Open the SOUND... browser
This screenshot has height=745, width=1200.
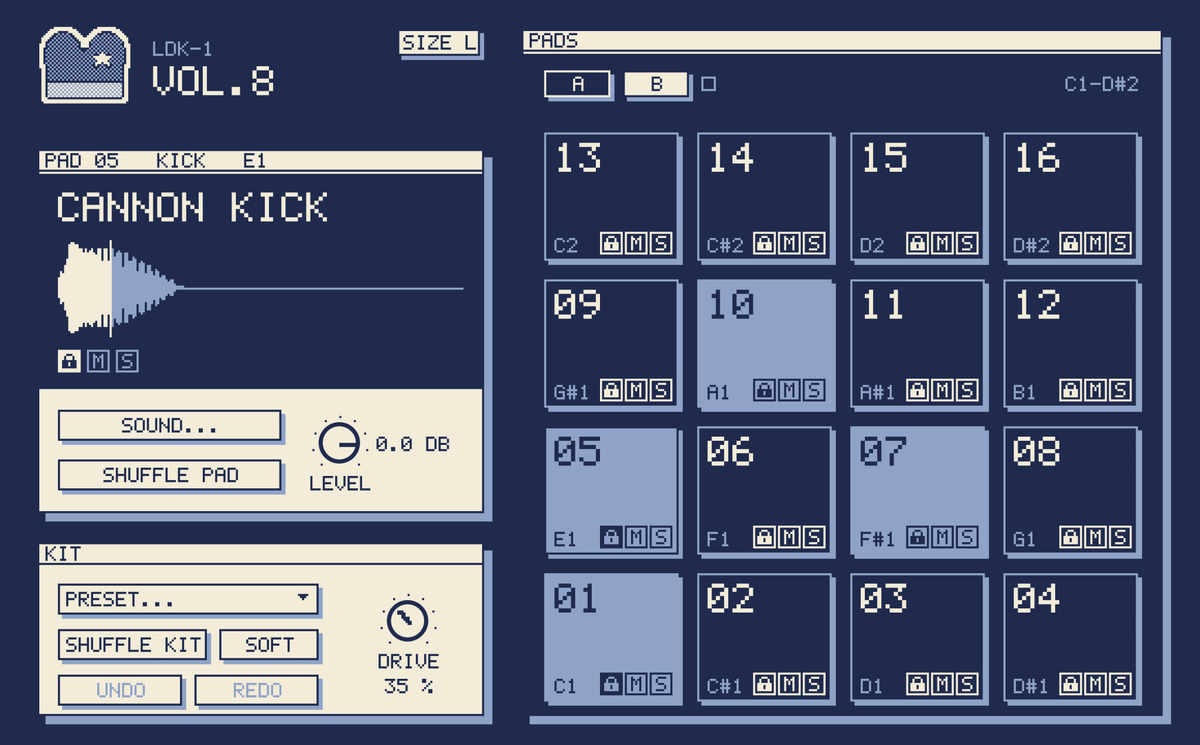[169, 426]
